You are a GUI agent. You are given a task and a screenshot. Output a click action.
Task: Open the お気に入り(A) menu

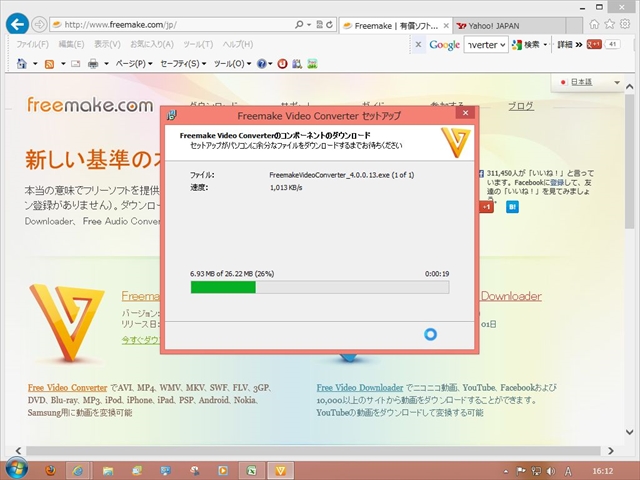[x=150, y=44]
